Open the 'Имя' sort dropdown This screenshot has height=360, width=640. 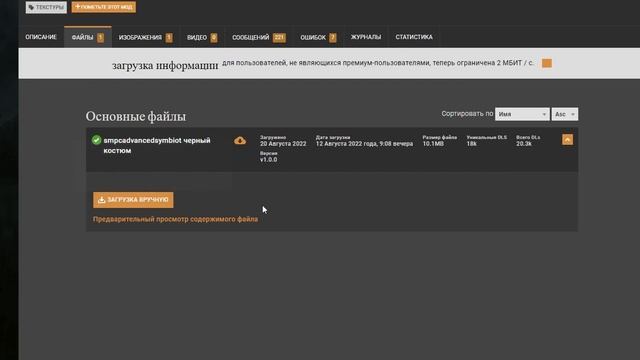(x=522, y=114)
